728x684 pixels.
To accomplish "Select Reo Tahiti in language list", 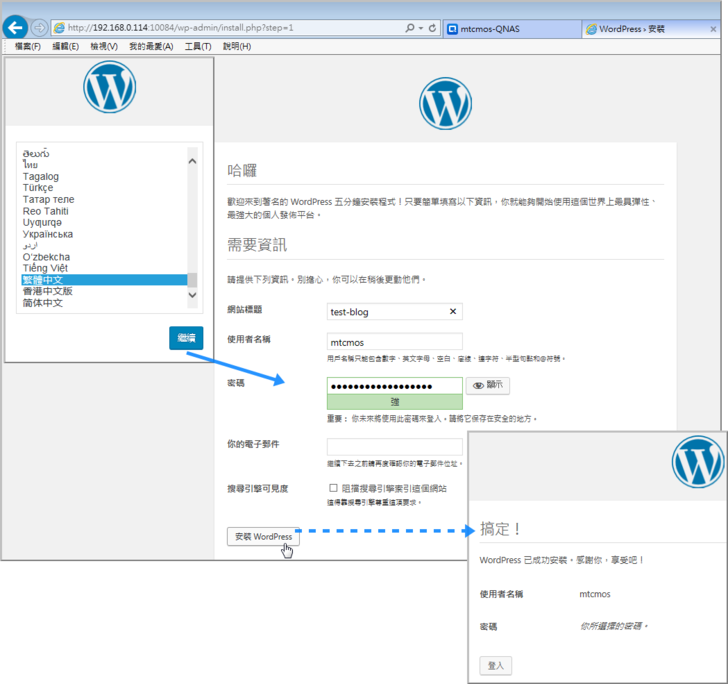I will coord(104,211).
